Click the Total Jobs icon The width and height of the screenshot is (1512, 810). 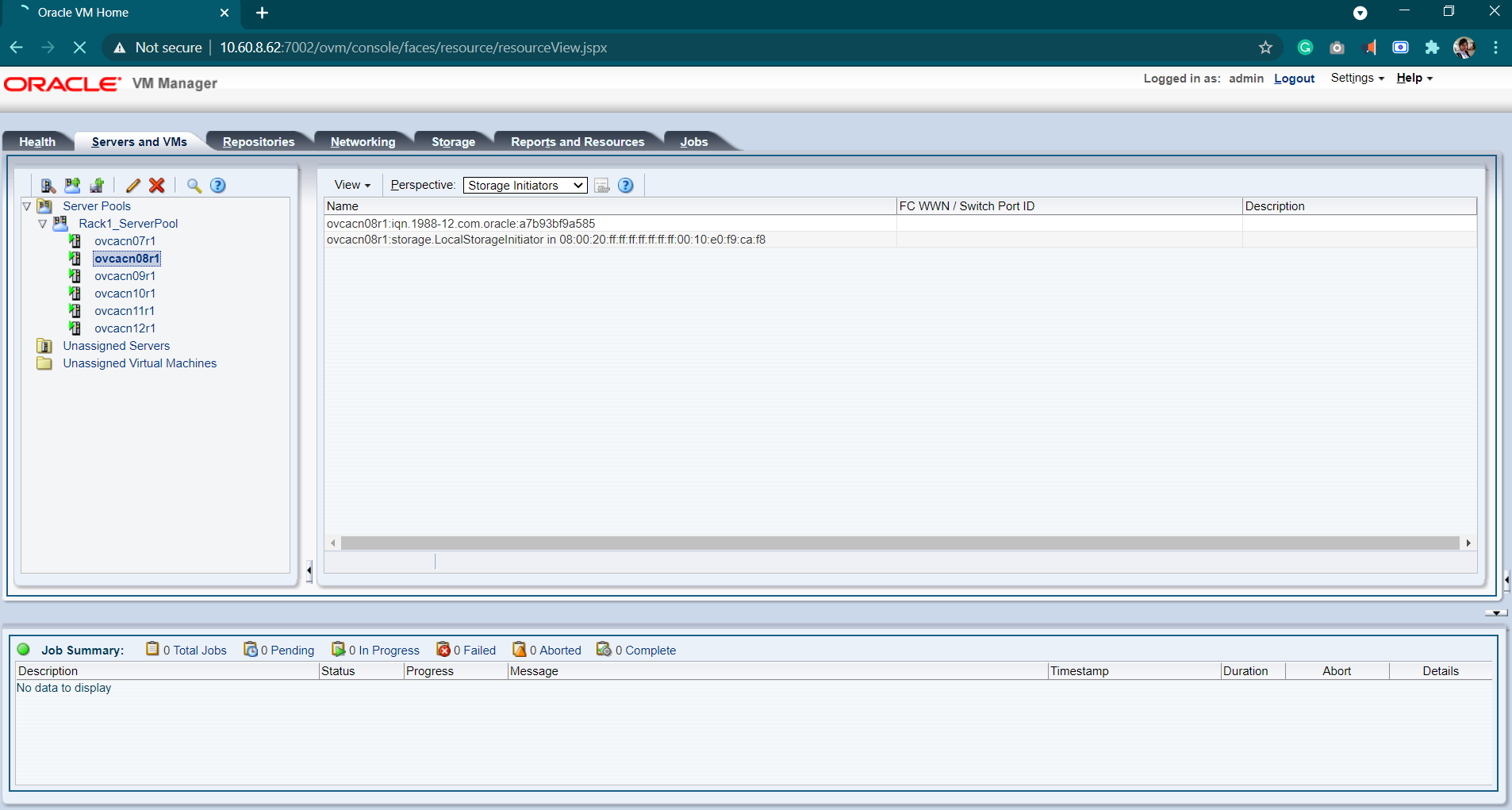click(152, 649)
